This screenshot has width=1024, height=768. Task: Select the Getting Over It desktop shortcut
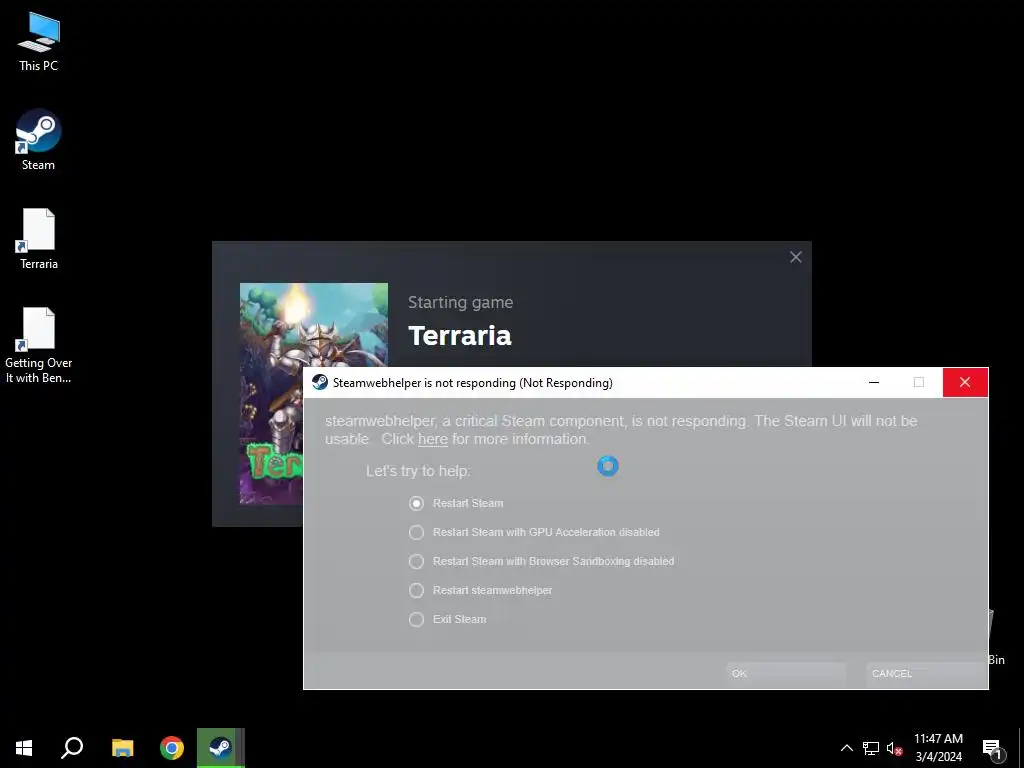(39, 345)
